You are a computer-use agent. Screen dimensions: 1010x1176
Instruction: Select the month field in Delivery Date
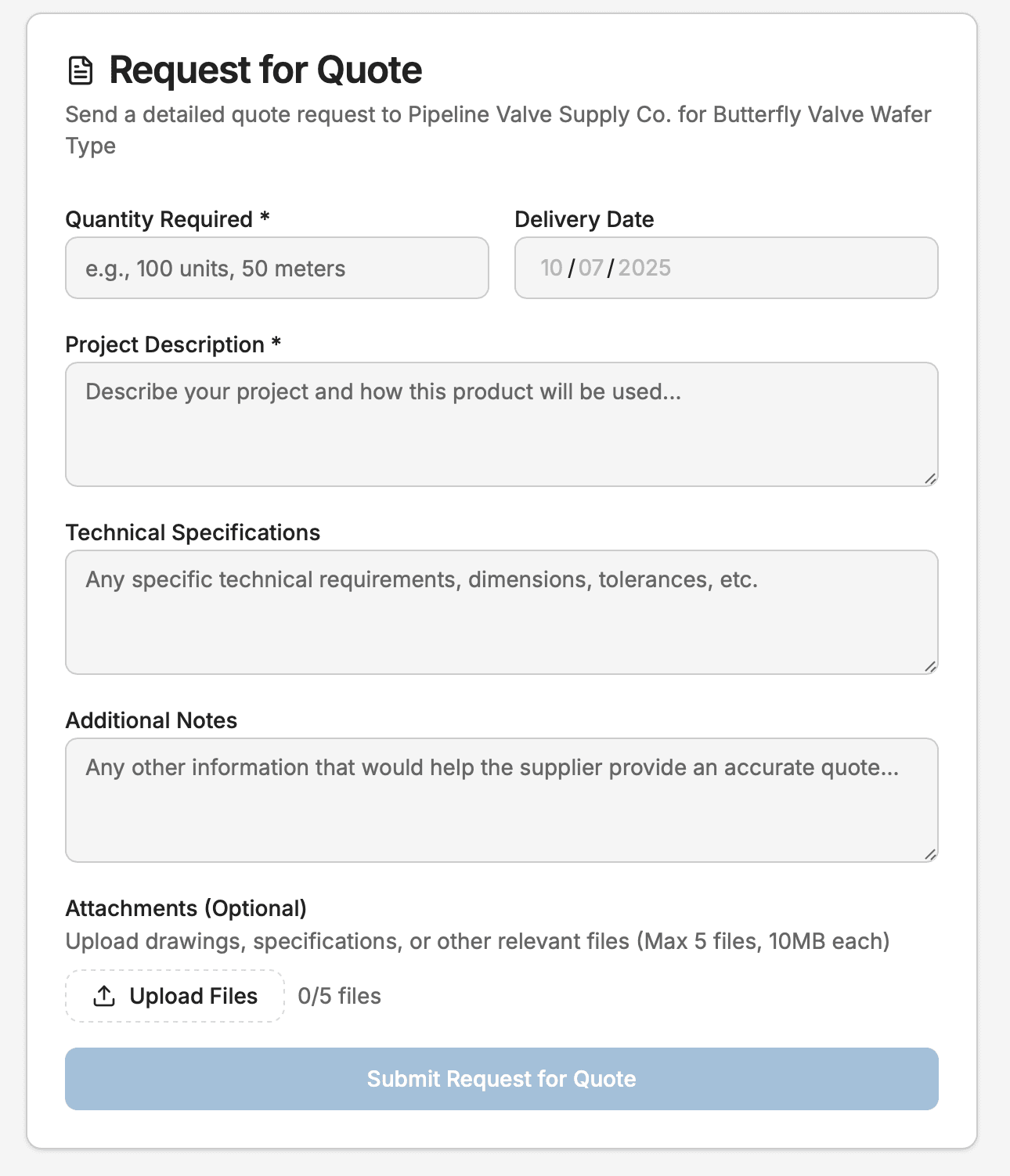click(552, 268)
